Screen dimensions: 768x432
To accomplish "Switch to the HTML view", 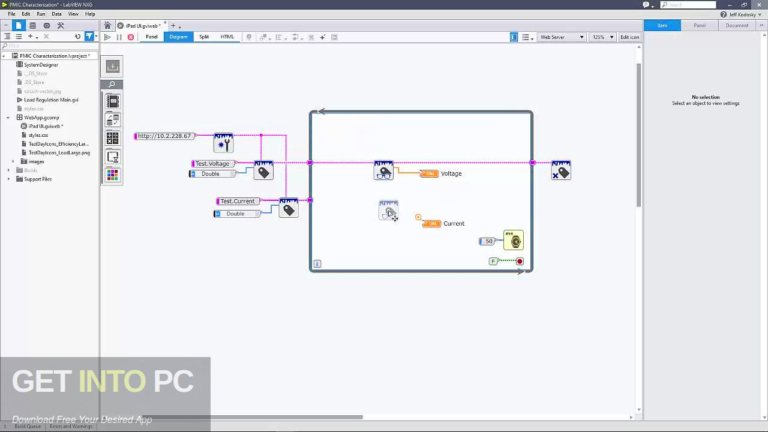I will (227, 37).
